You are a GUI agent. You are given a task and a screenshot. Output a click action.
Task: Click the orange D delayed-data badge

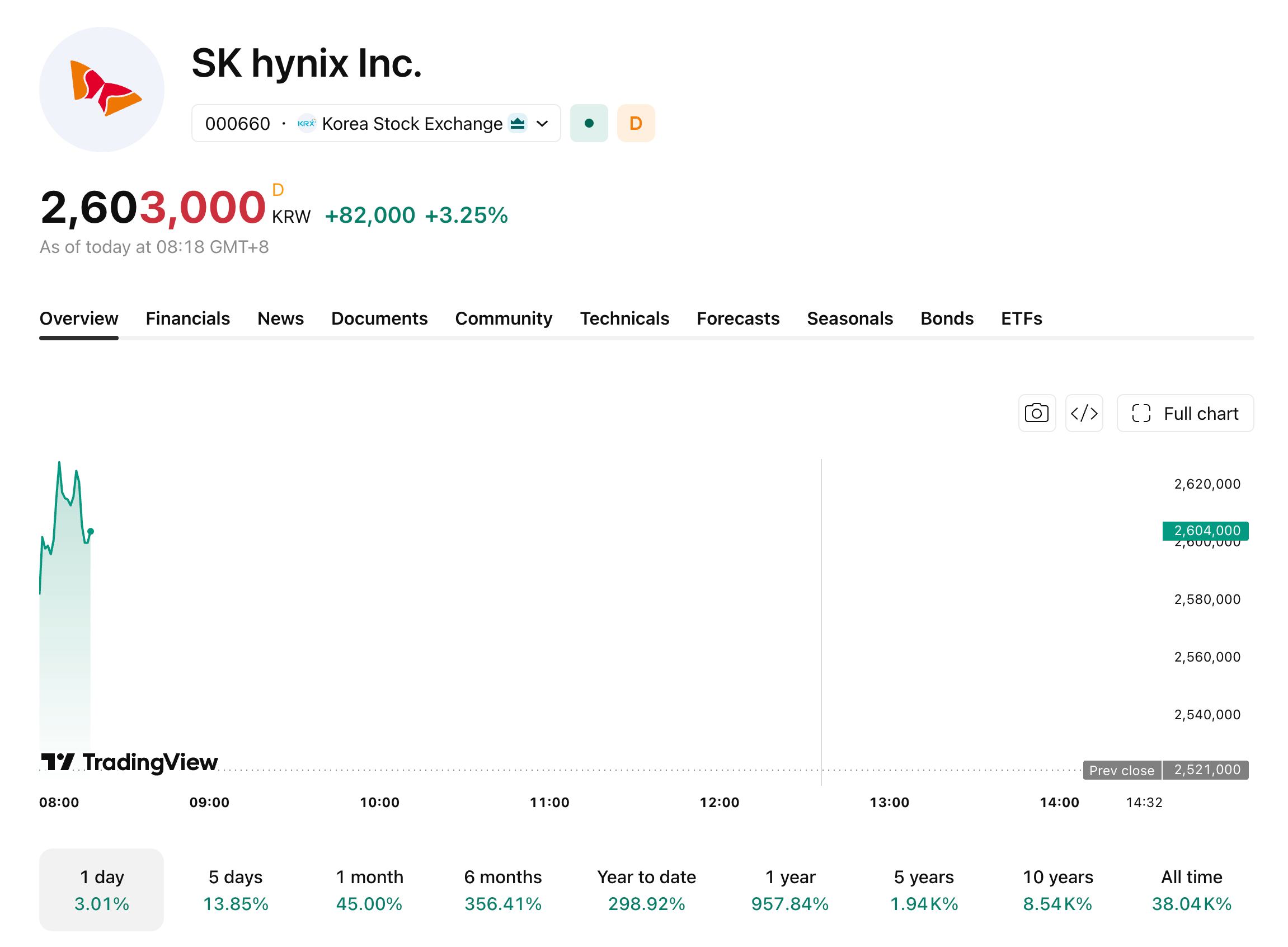point(636,123)
